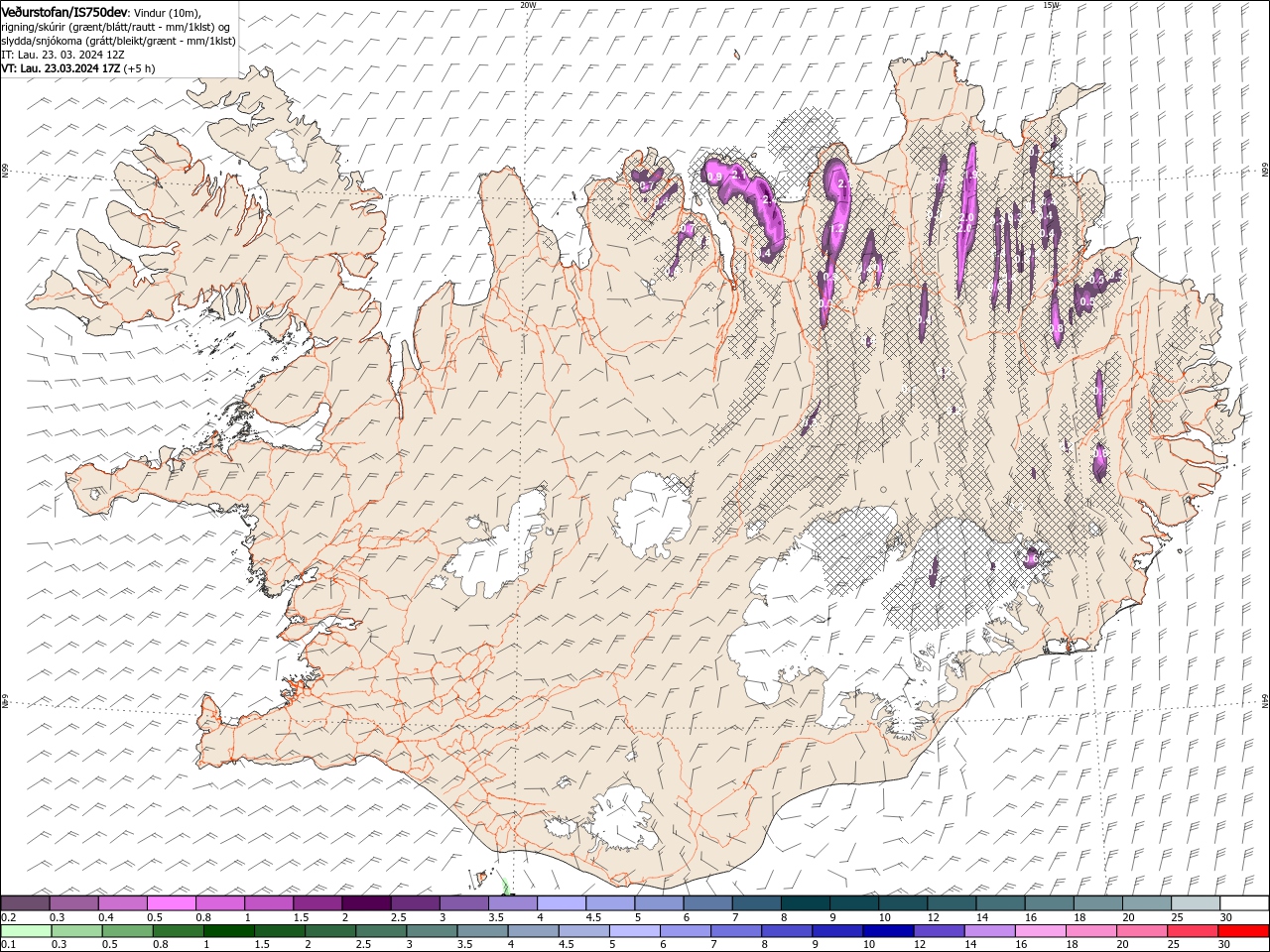1270x952 pixels.
Task: Select the dark purple 2 snow legend swatch
Action: [366, 903]
